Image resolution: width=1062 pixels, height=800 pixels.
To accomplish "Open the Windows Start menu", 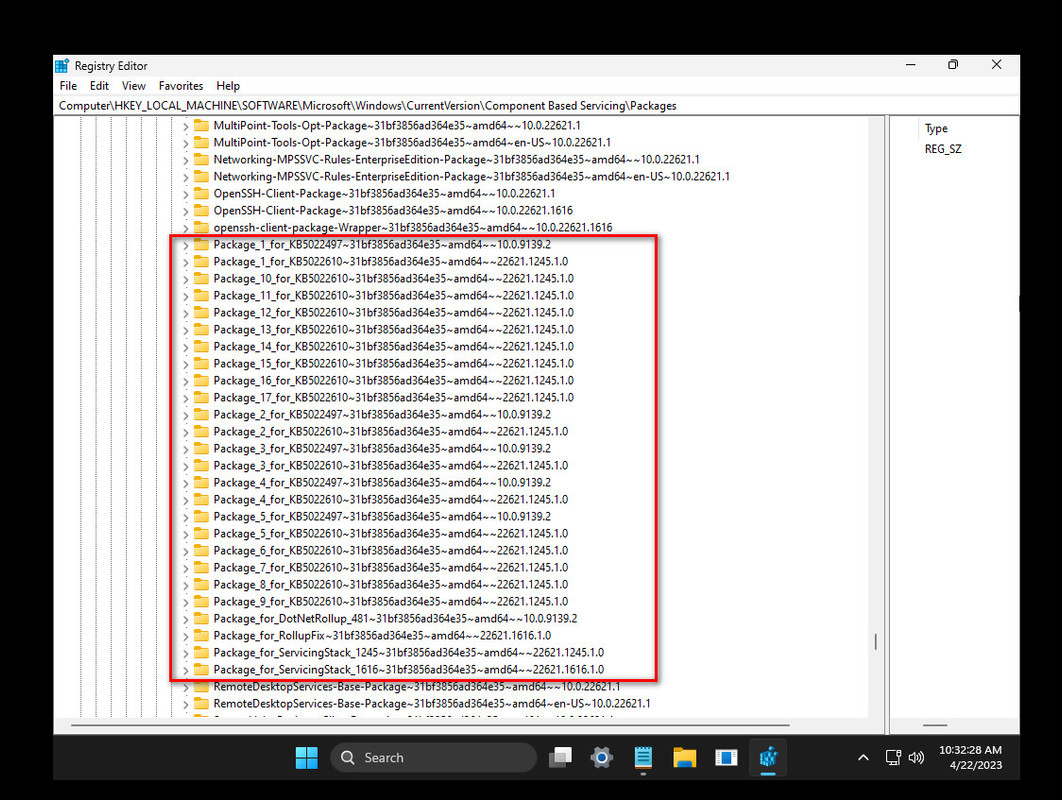I will pos(306,757).
